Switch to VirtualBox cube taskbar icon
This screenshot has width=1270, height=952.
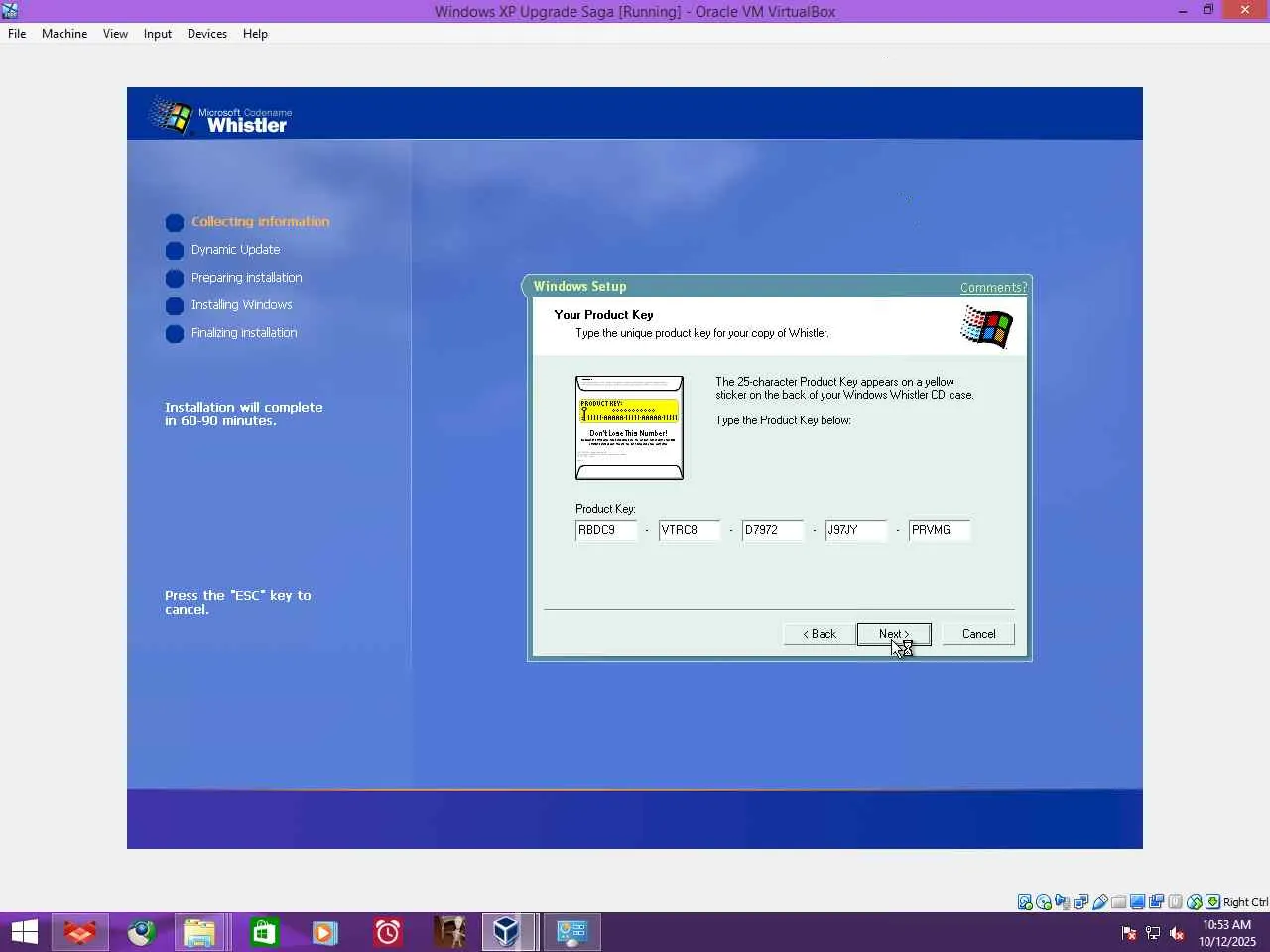[508, 932]
